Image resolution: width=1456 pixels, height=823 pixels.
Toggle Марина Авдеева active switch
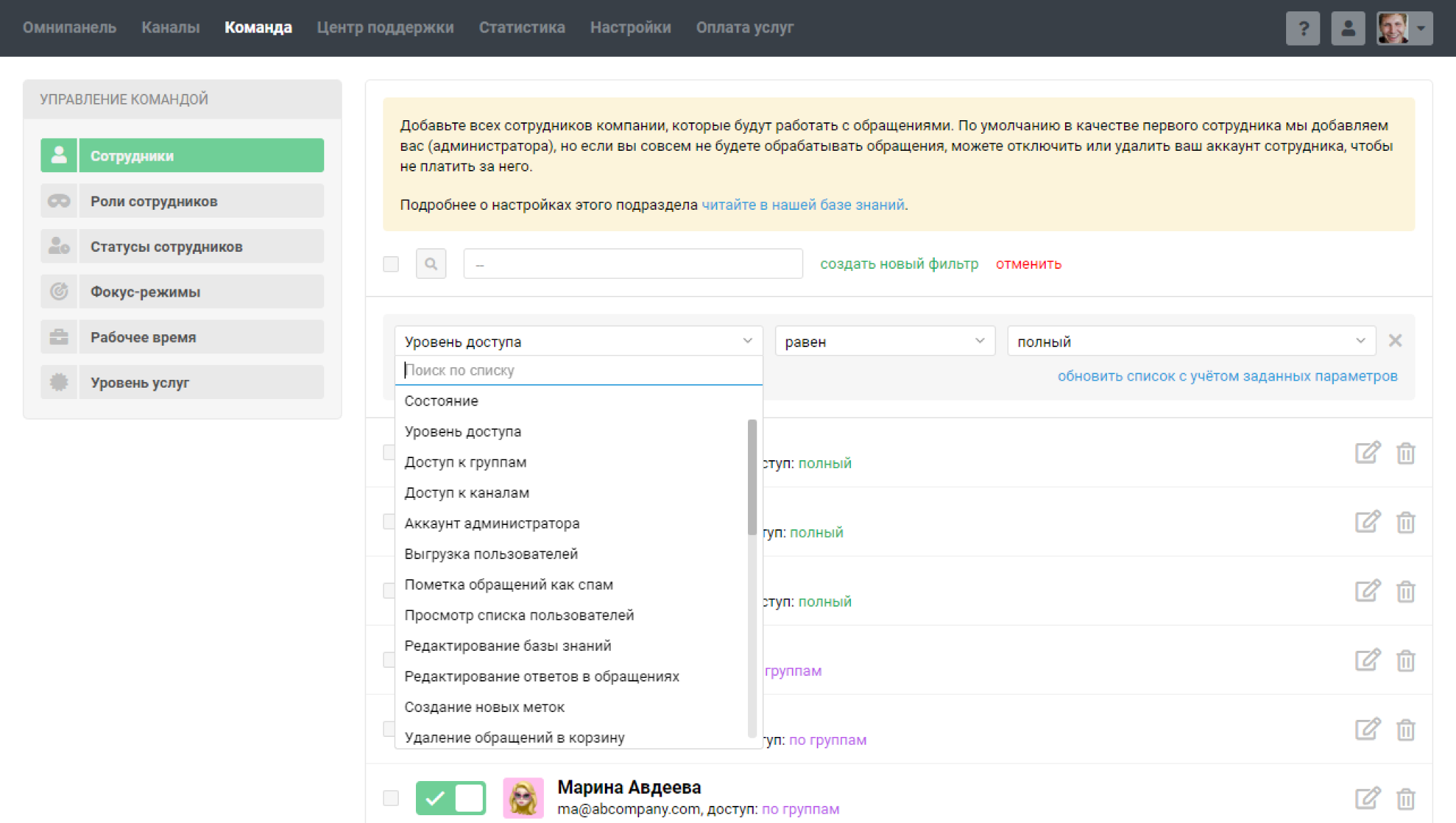pos(451,798)
